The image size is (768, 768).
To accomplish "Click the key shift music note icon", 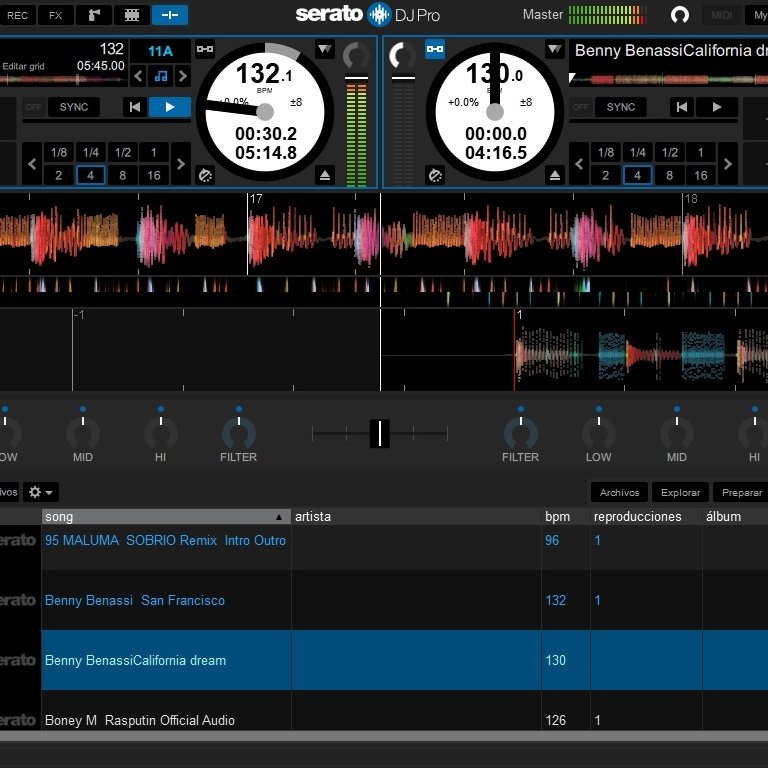I will 161,76.
